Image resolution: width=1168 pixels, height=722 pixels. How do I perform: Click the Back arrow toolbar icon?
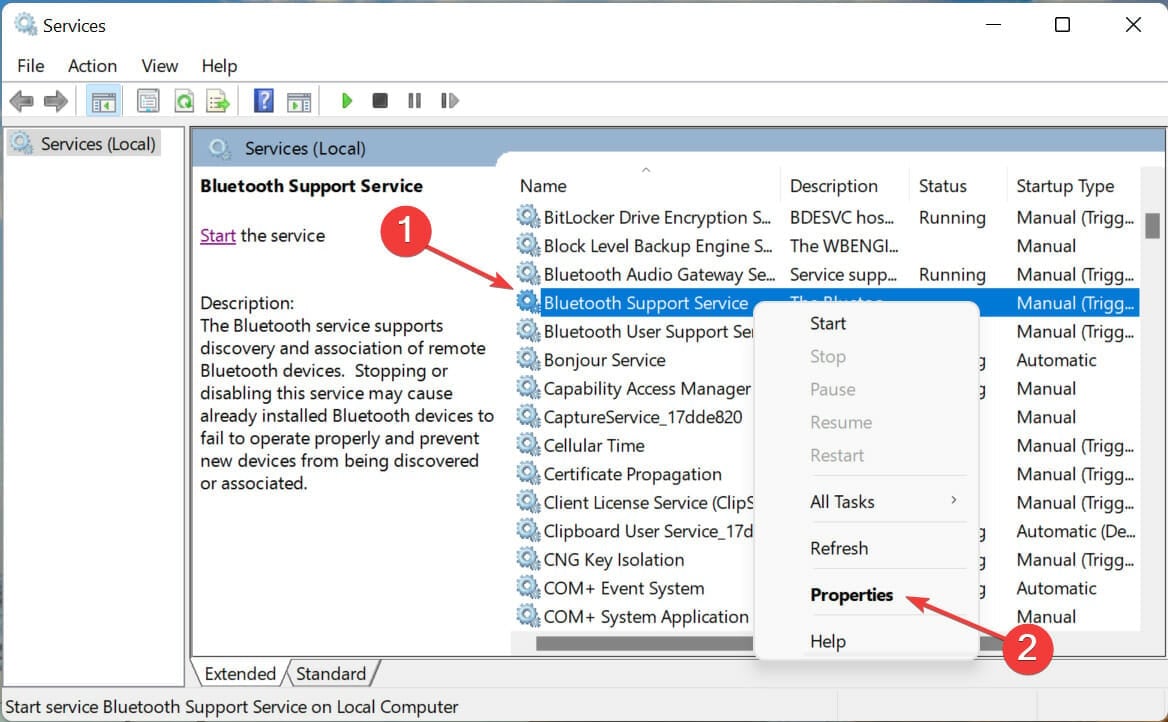tap(22, 101)
